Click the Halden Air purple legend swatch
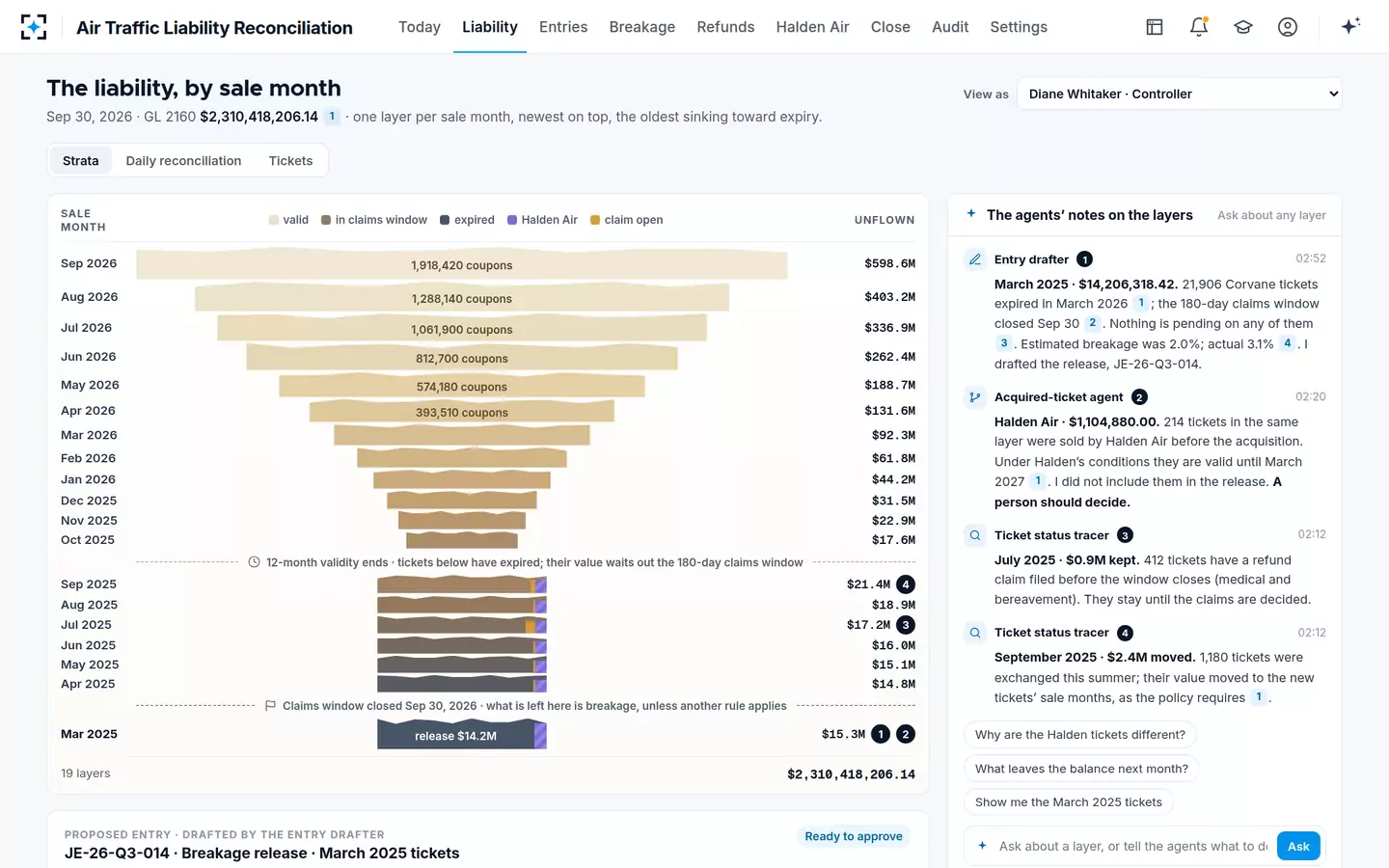The image size is (1389, 868). tap(512, 220)
